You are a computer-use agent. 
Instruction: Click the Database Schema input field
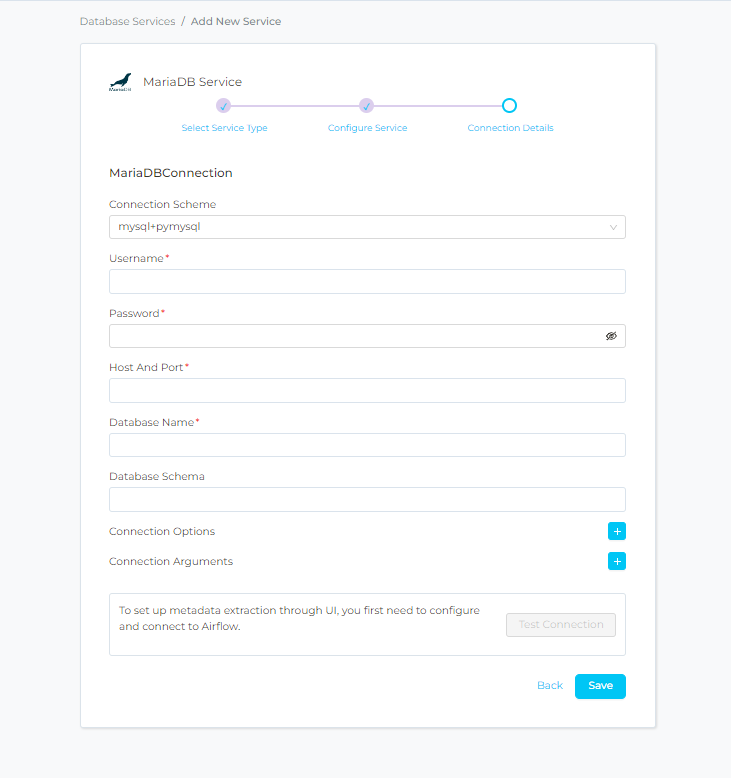[367, 500]
